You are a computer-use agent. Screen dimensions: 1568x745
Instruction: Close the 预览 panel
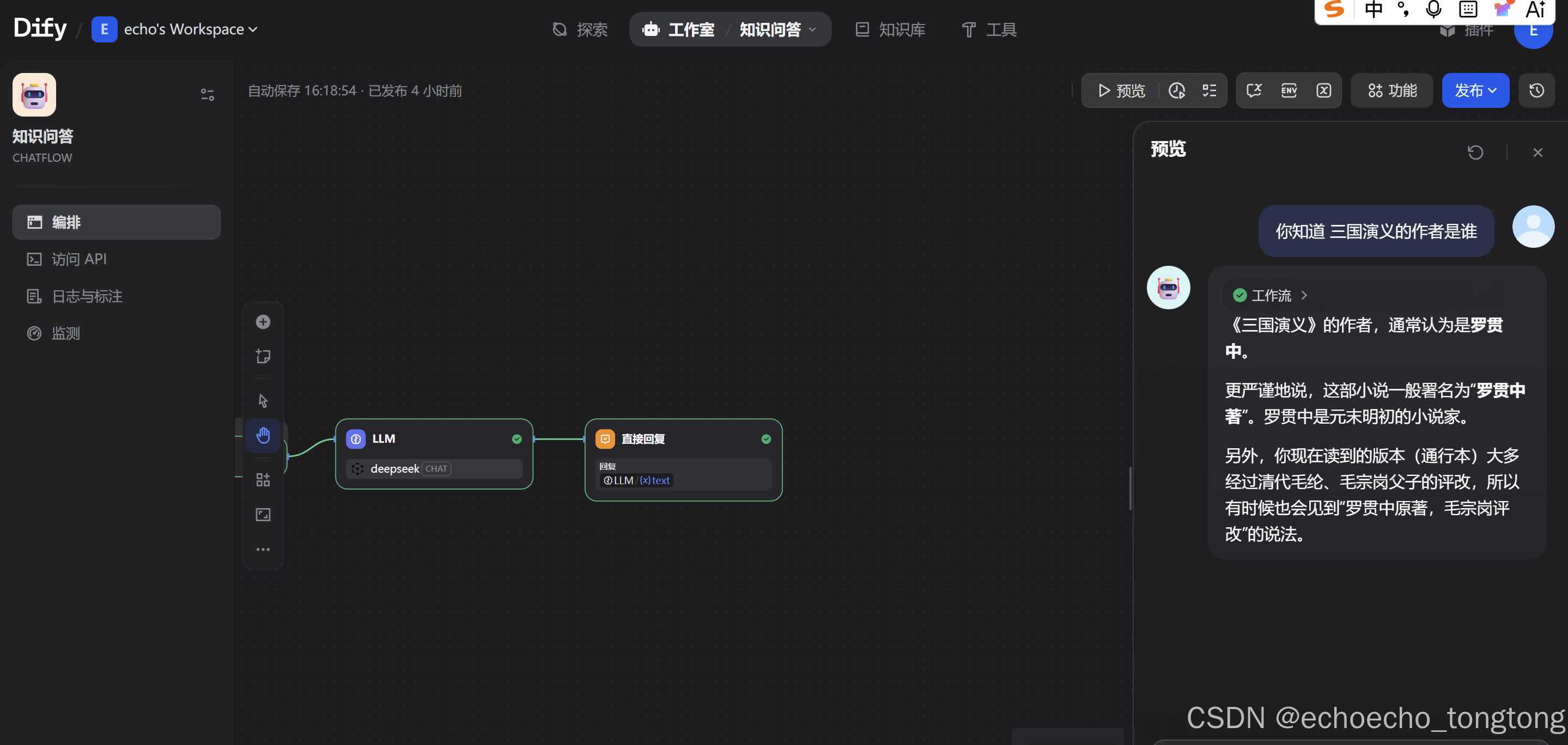point(1537,152)
